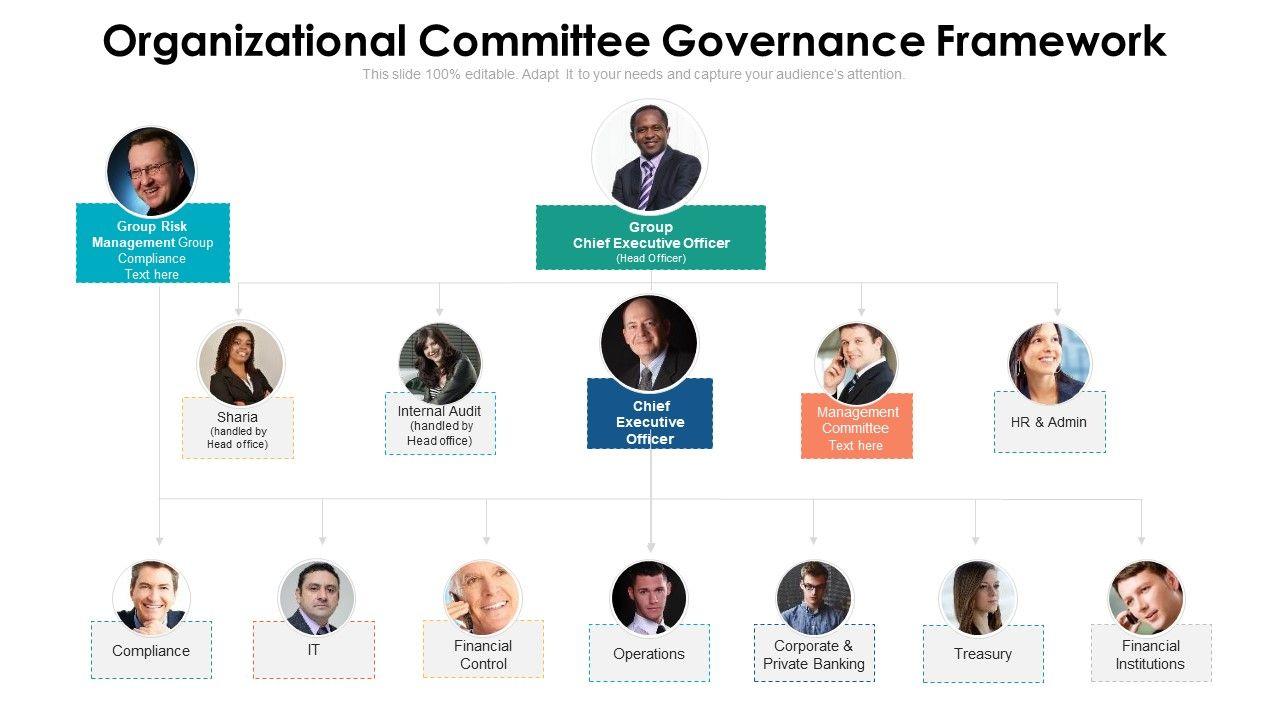
Task: Click the photo above the Sharia box
Action: [x=241, y=363]
